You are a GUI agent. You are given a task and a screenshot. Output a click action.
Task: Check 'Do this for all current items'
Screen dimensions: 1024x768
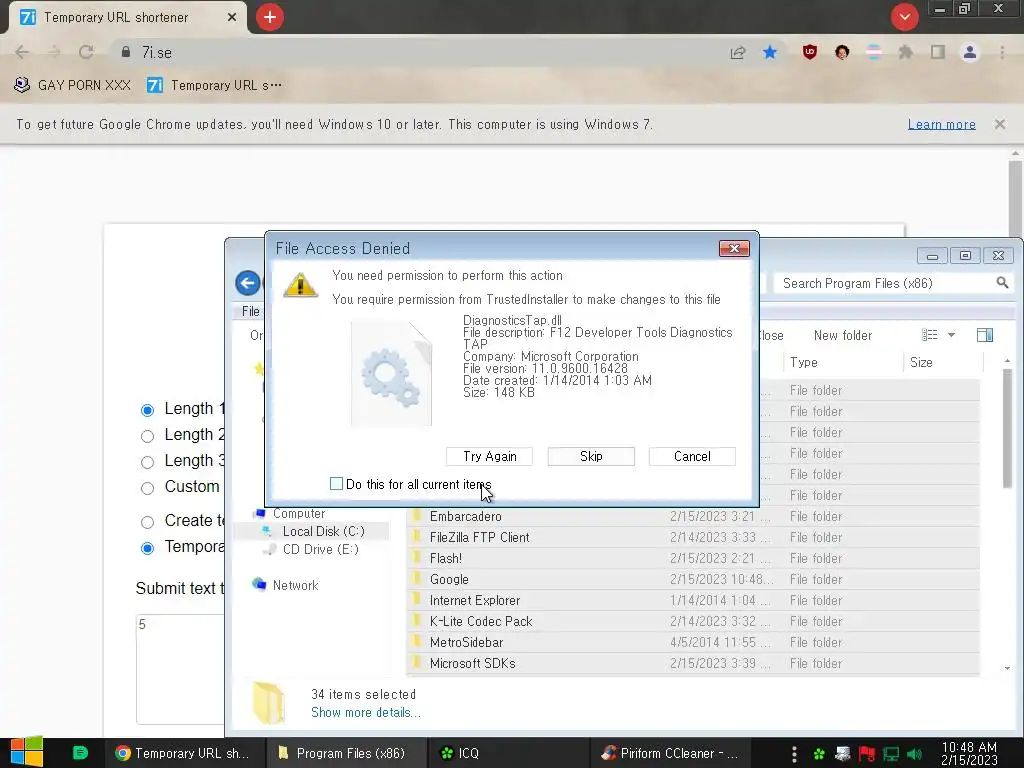coord(336,484)
